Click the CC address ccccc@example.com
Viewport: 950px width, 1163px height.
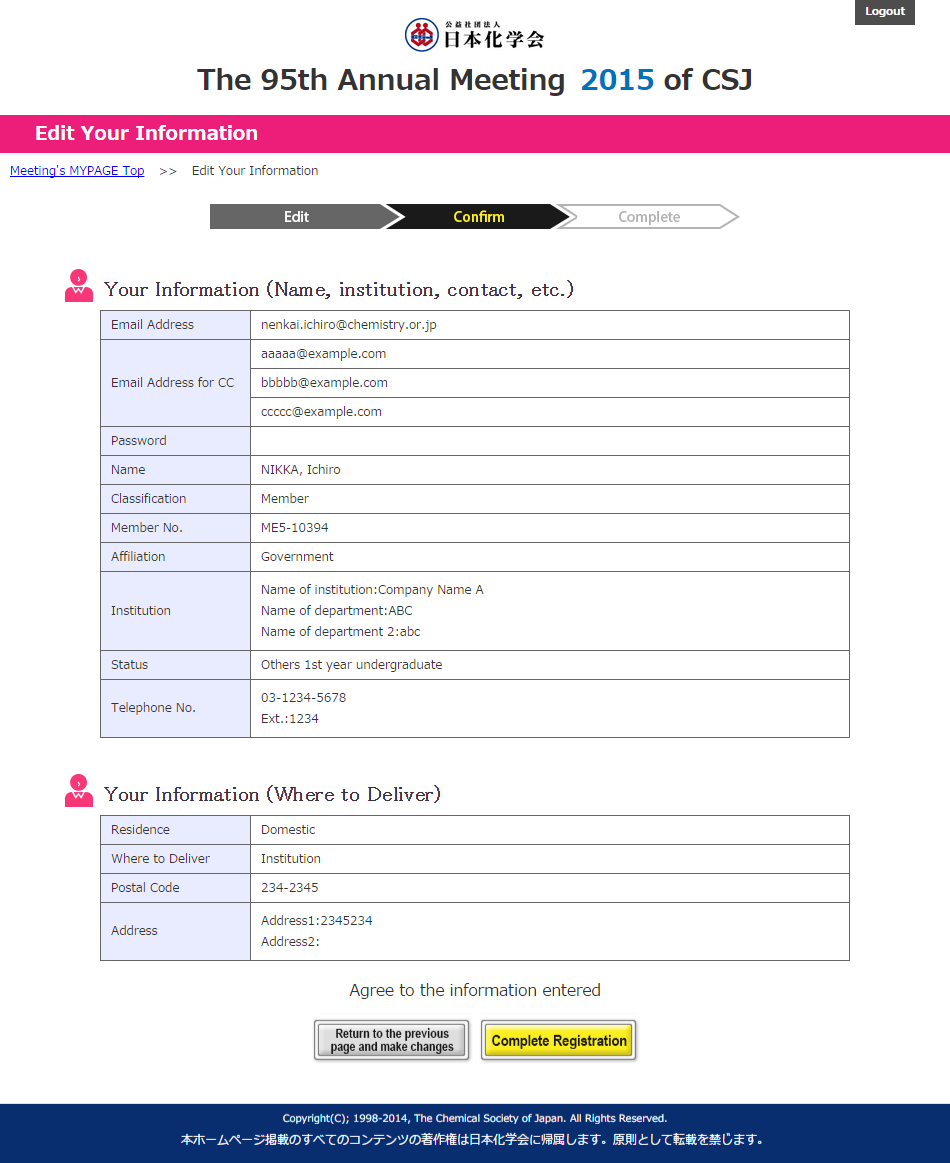[321, 412]
